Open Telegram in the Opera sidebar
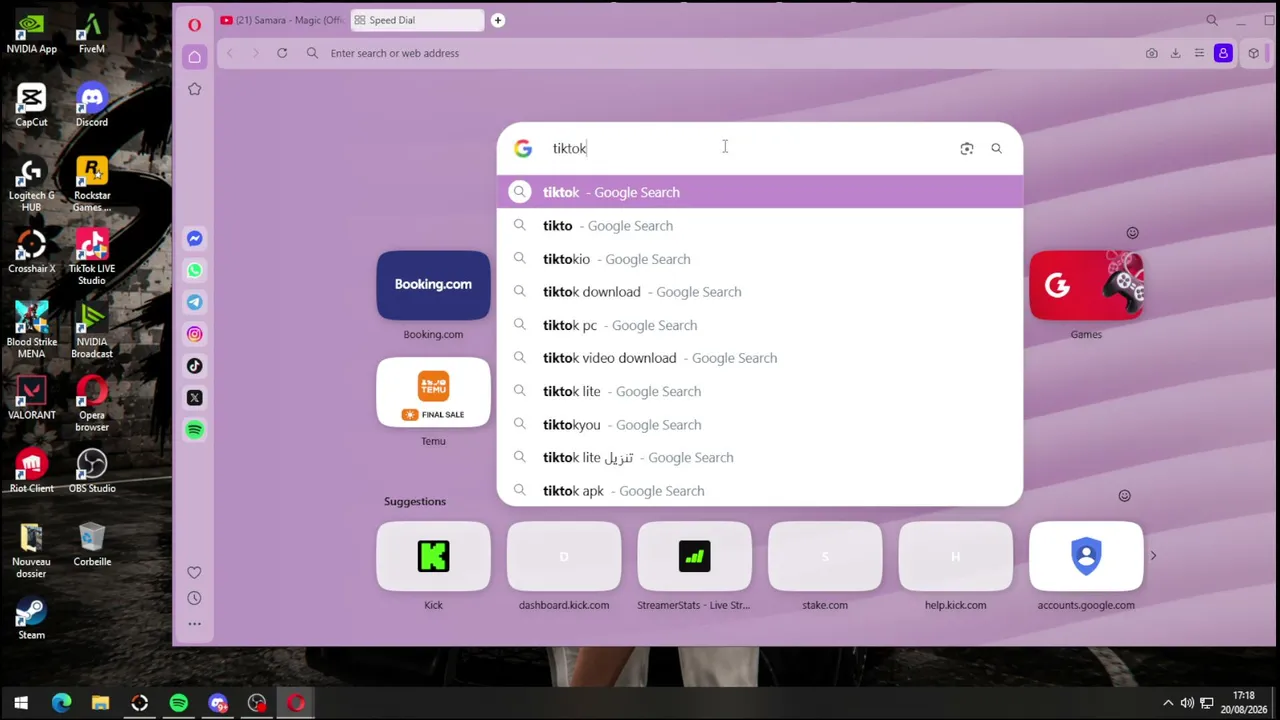Screen dimensions: 1280x720 coord(194,302)
